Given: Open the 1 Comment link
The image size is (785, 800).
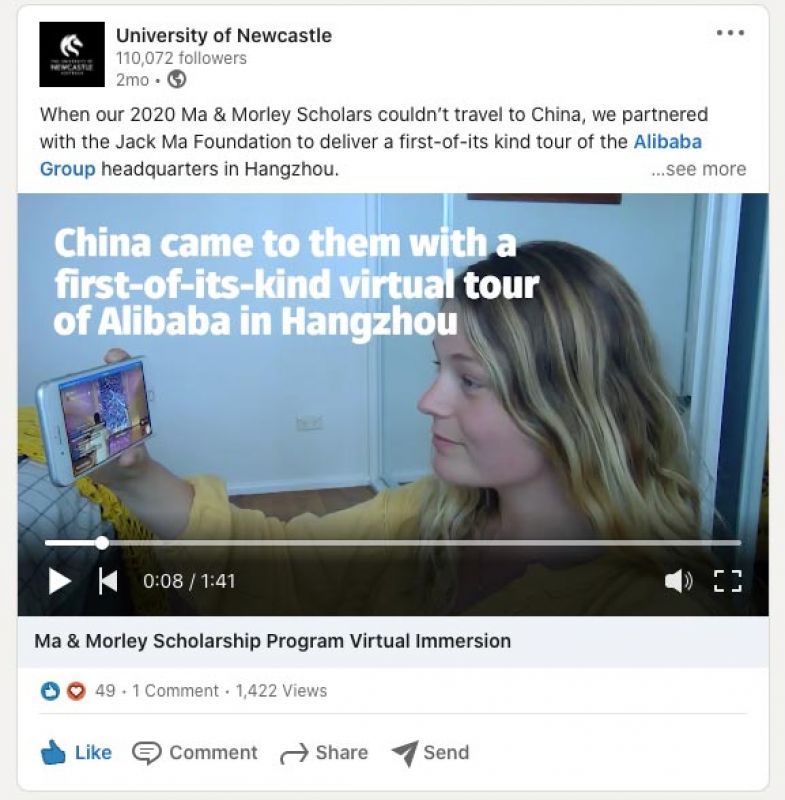Looking at the screenshot, I should point(175,691).
